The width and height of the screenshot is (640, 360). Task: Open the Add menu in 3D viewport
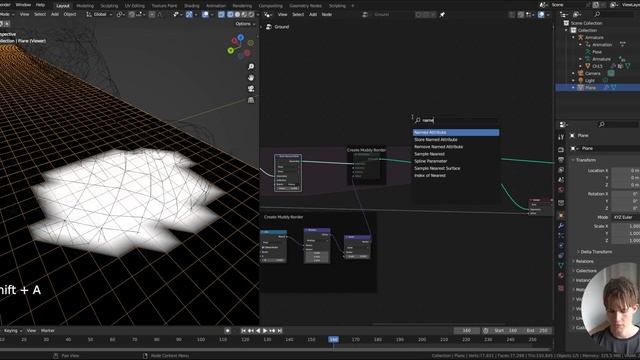tap(55, 14)
